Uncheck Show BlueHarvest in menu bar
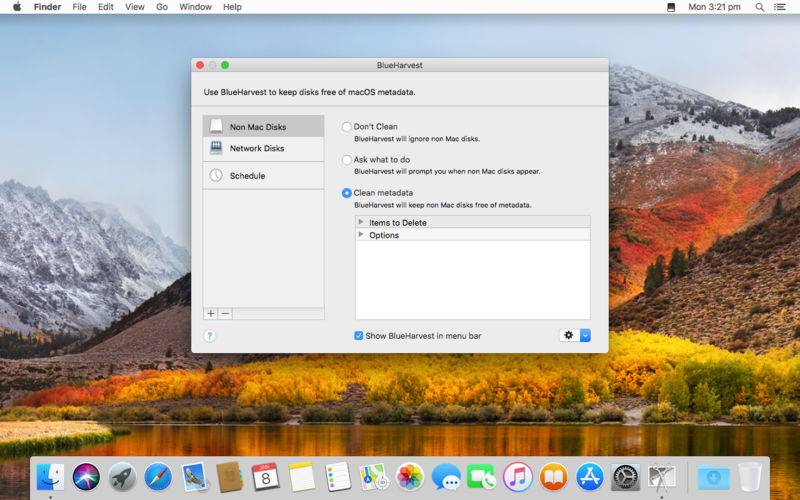The width and height of the screenshot is (800, 500). point(359,336)
